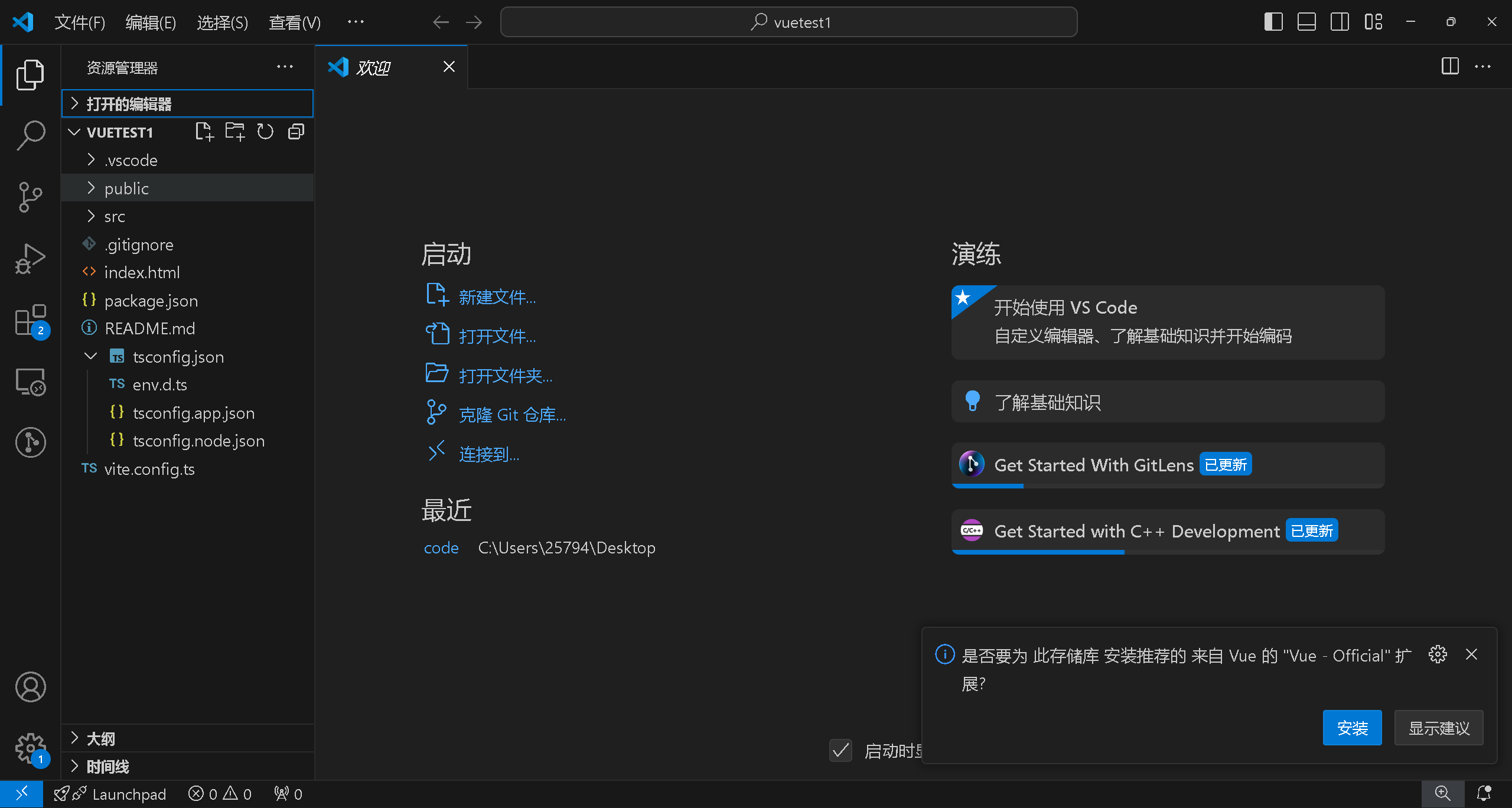Open Extensions view with badge
1512x808 pixels.
30,321
